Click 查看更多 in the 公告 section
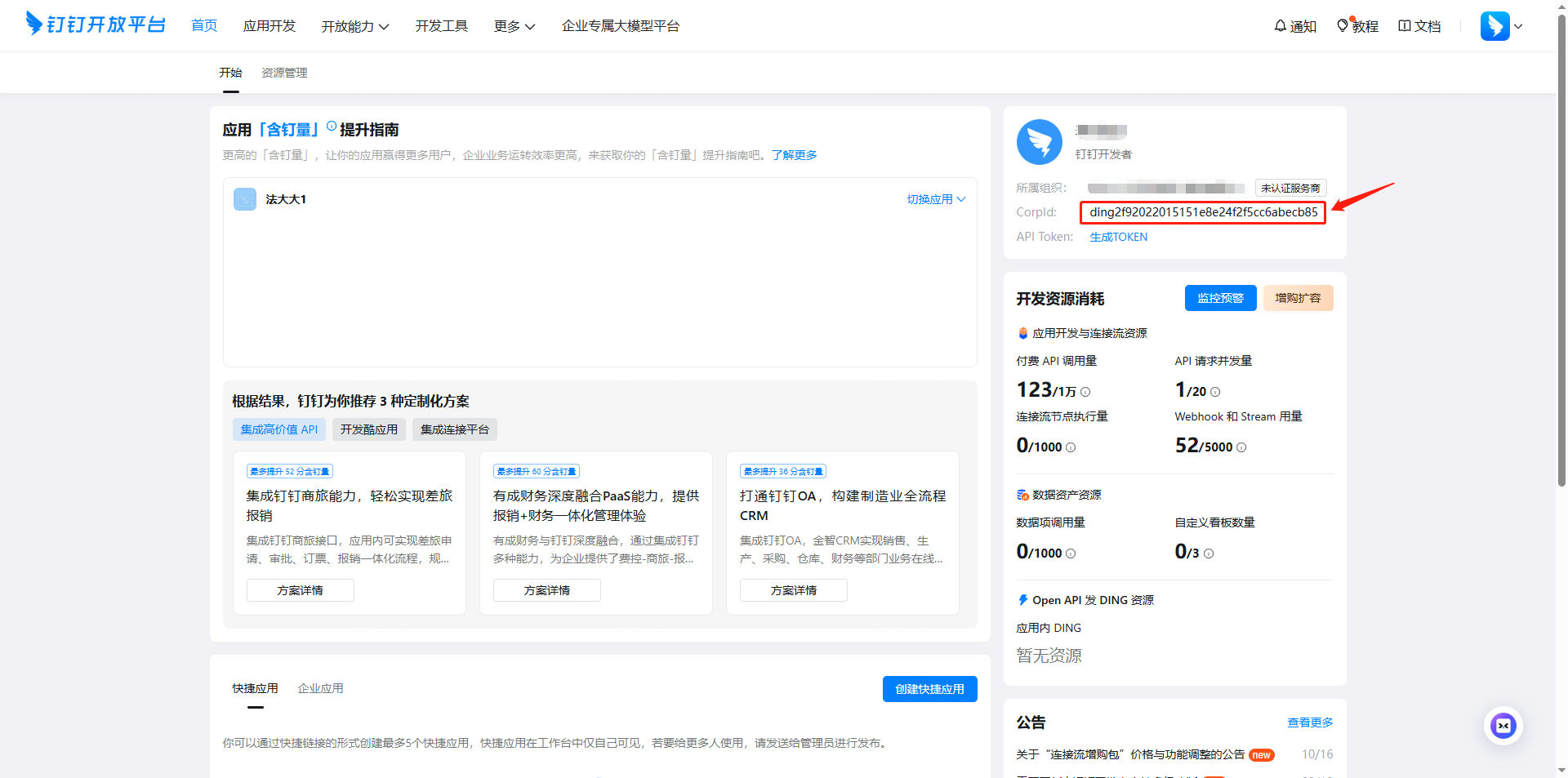 tap(1311, 722)
